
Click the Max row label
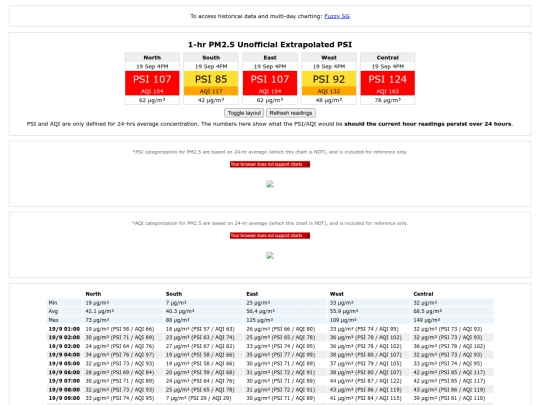click(54, 320)
